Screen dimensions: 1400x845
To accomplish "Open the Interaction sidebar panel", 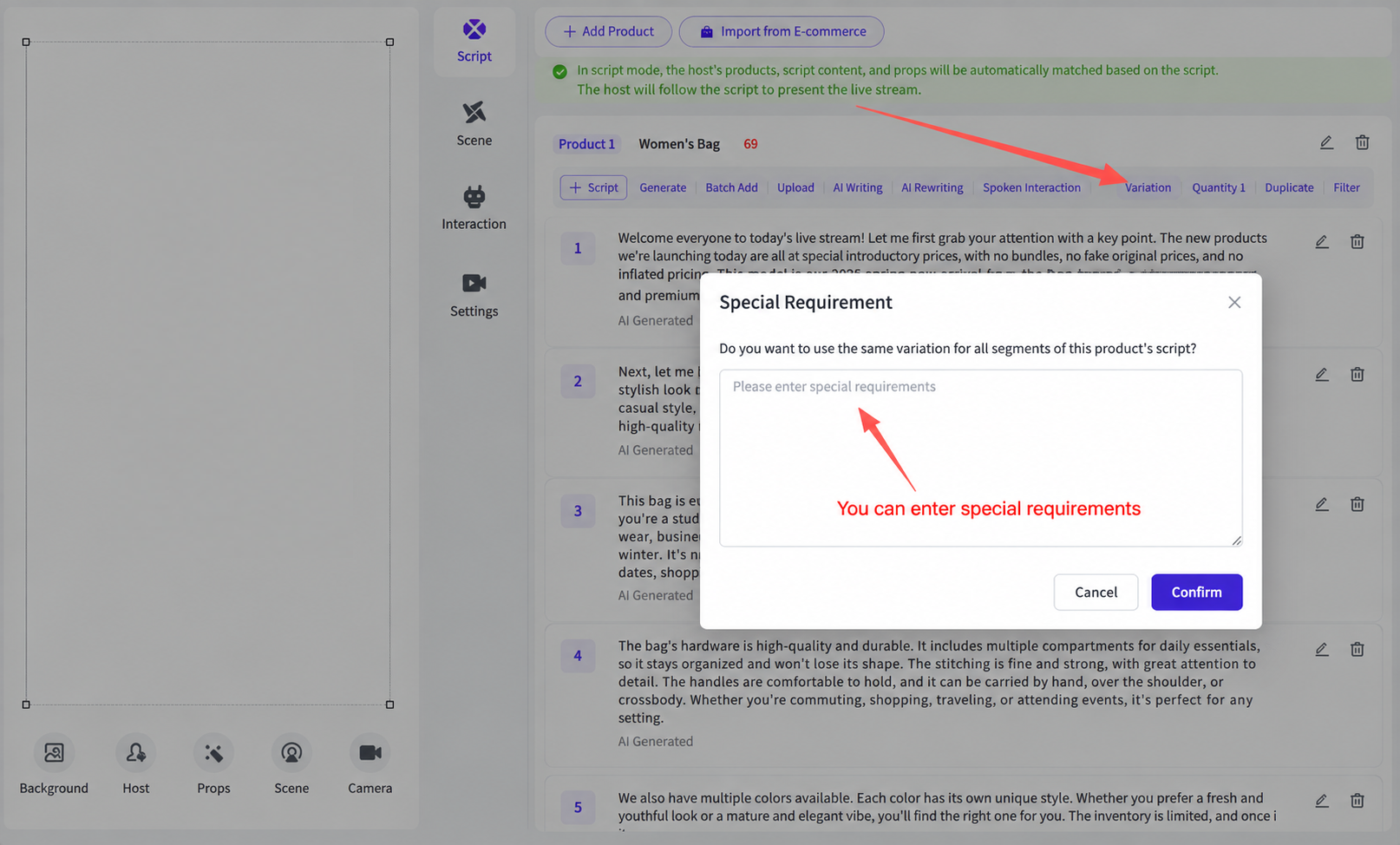I will click(474, 208).
